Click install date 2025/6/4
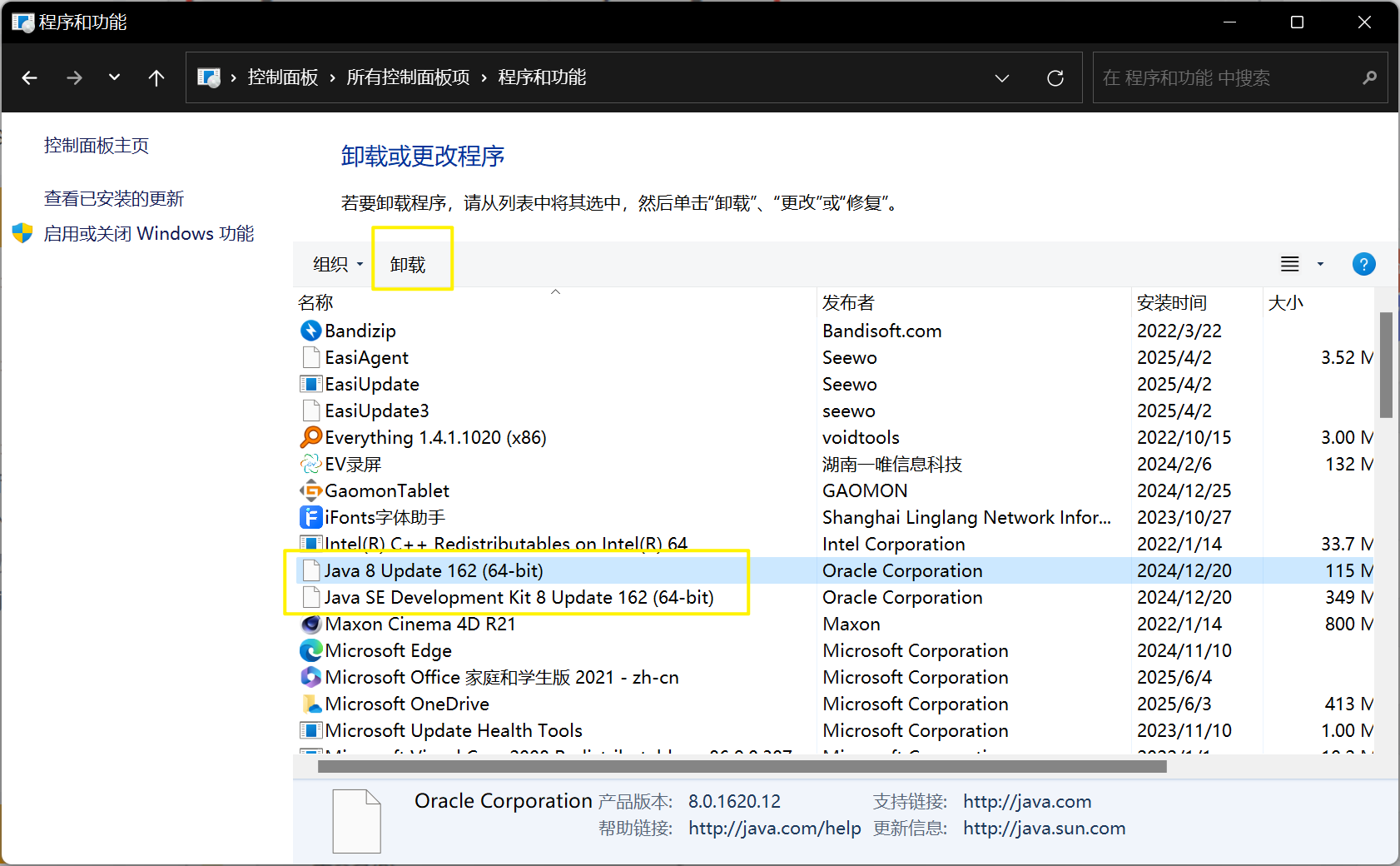The width and height of the screenshot is (1400, 866). (1174, 677)
